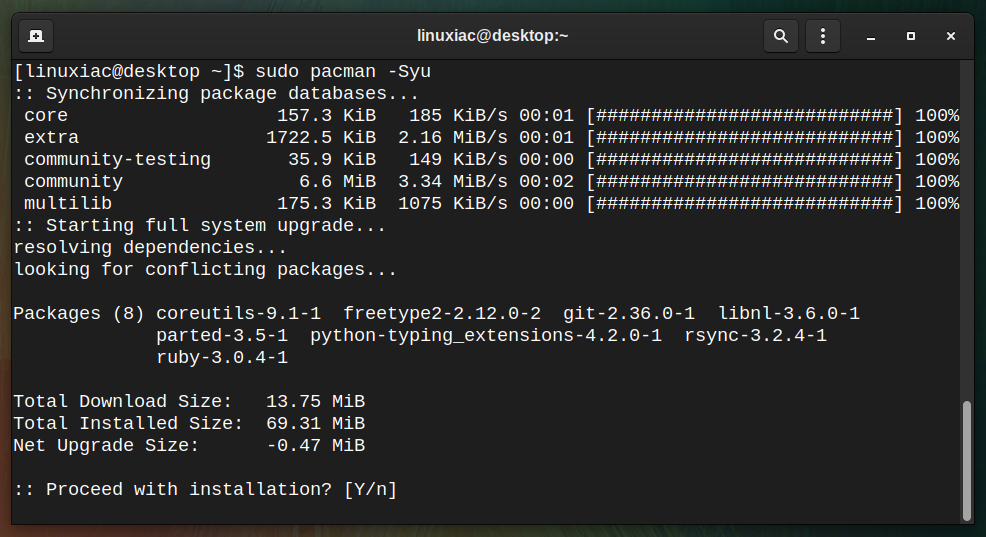Click the git-2.36.0-1 package name

pos(629,314)
